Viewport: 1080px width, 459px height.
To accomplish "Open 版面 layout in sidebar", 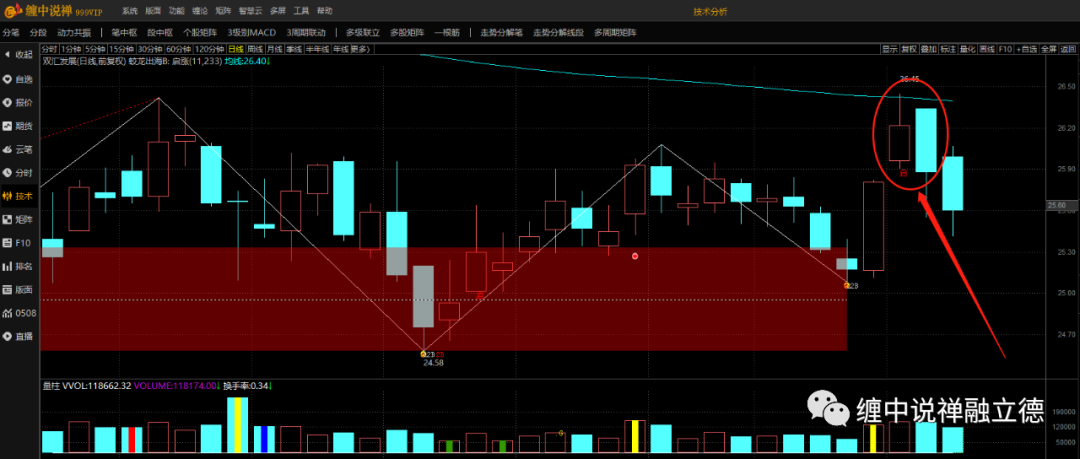I will [19, 289].
